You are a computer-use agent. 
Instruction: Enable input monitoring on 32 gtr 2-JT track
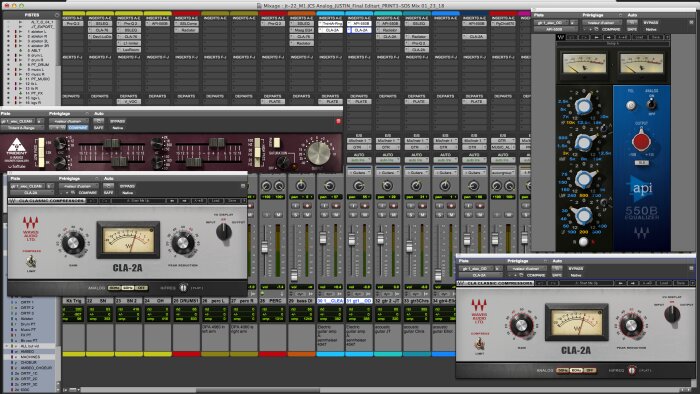pyautogui.click(x=382, y=206)
